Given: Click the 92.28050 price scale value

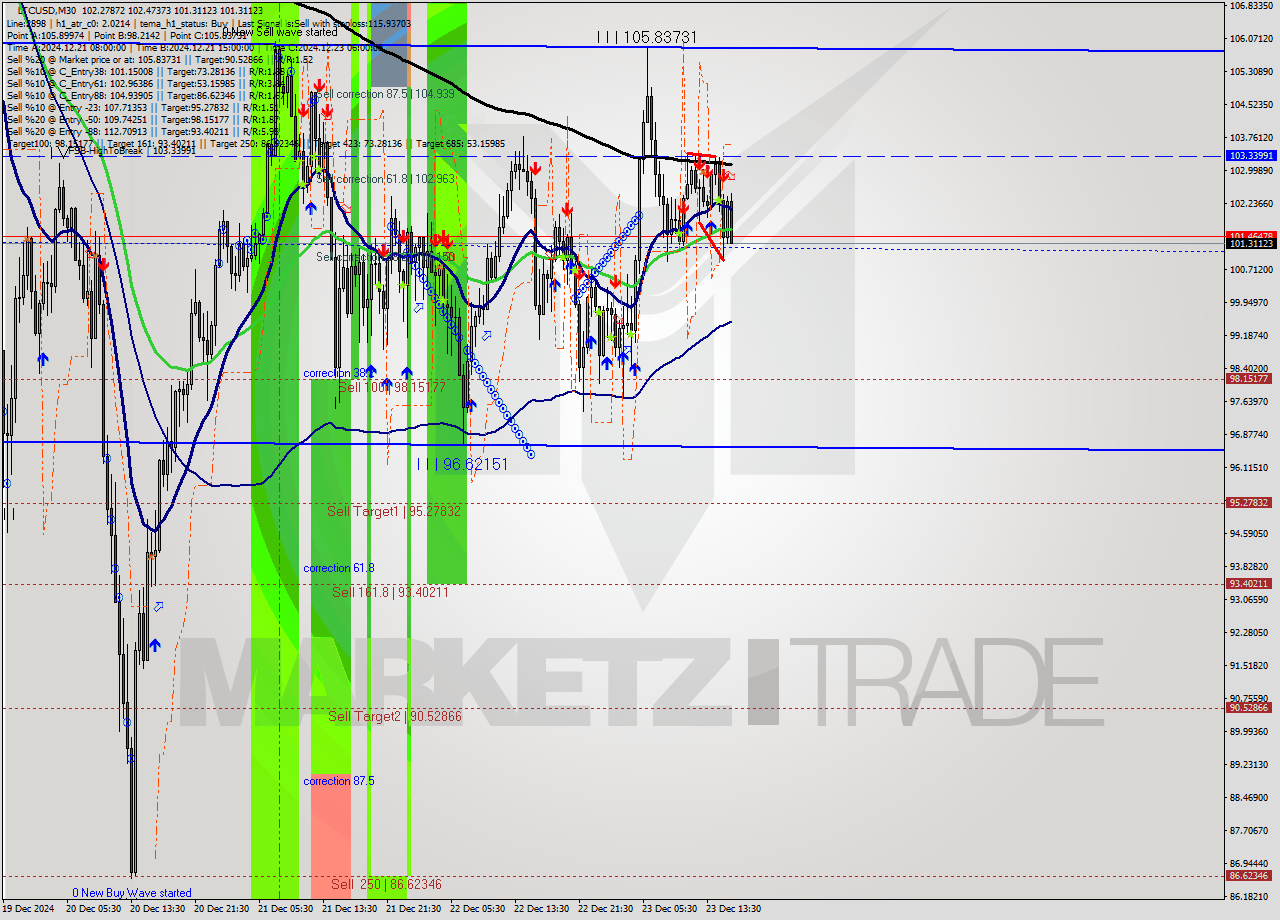Looking at the screenshot, I should [x=1251, y=633].
